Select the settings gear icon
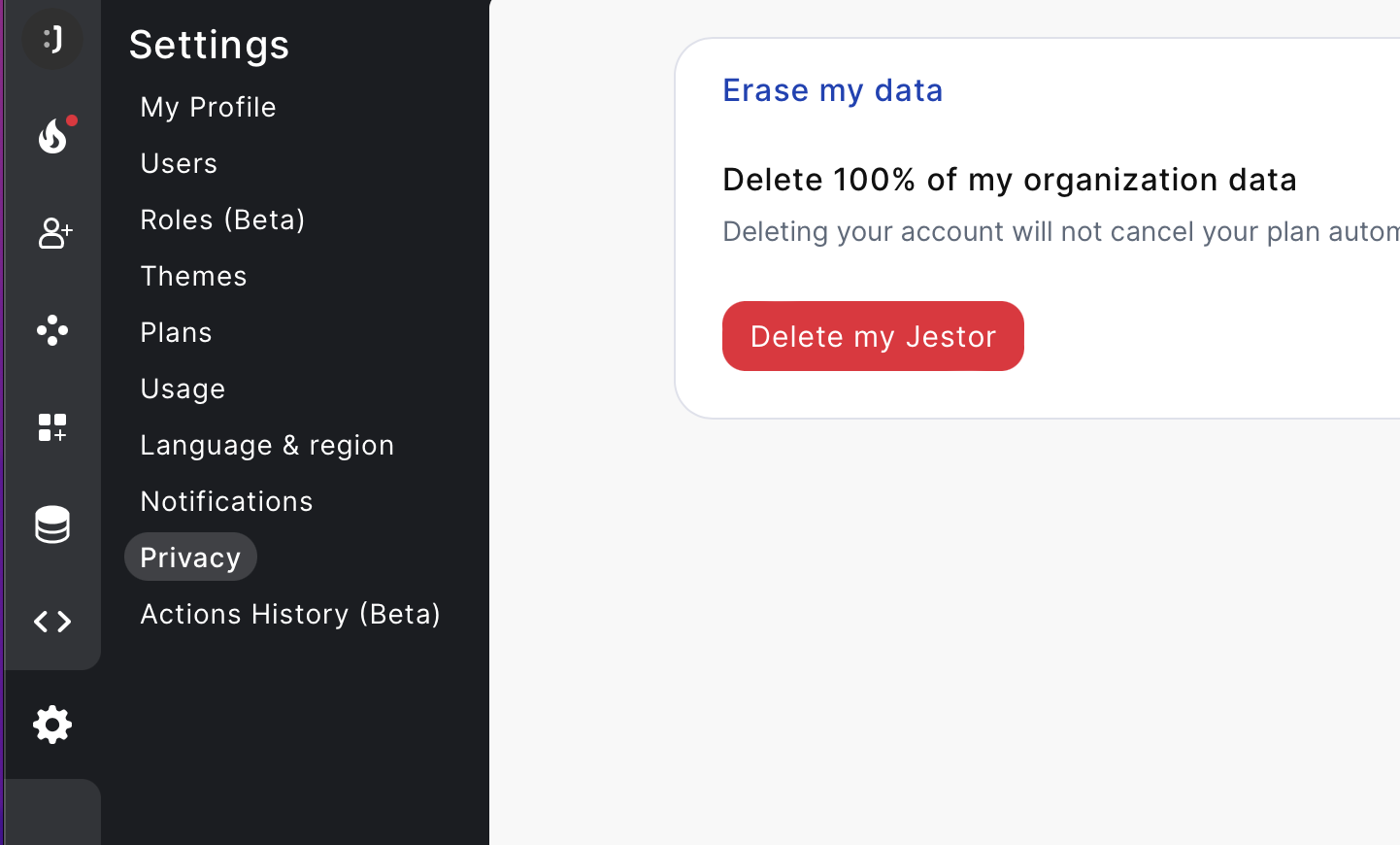The image size is (1400, 845). (x=52, y=725)
